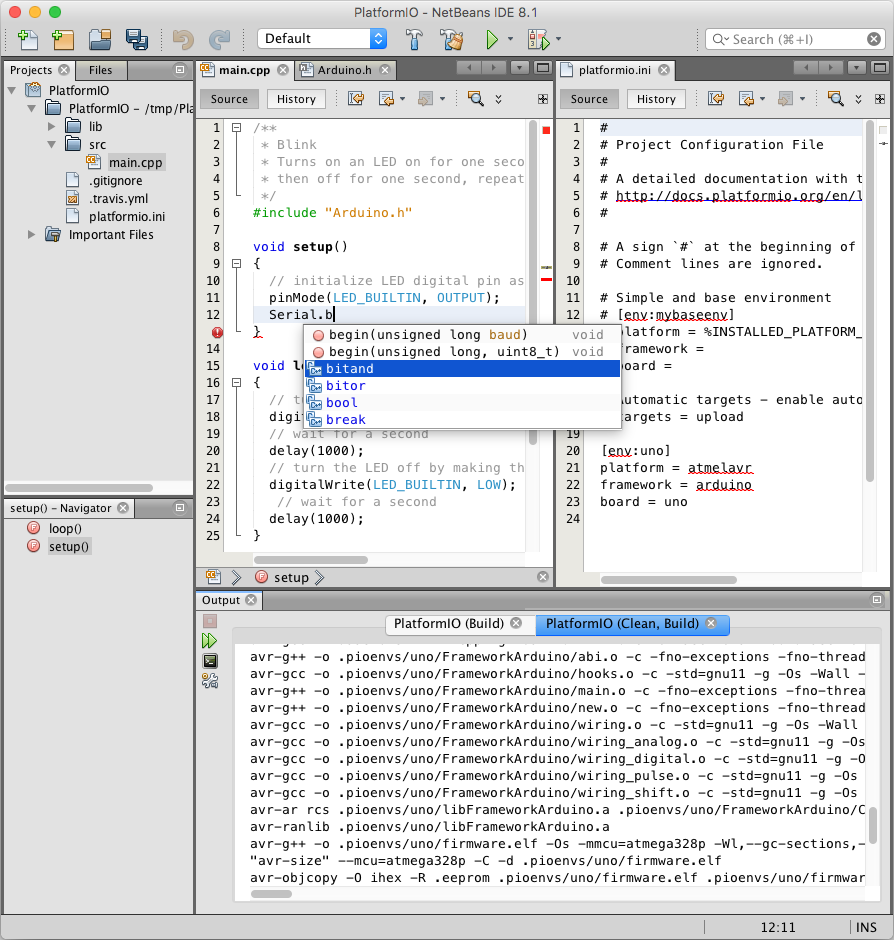Open the Default configuration dropdown

coord(322,39)
